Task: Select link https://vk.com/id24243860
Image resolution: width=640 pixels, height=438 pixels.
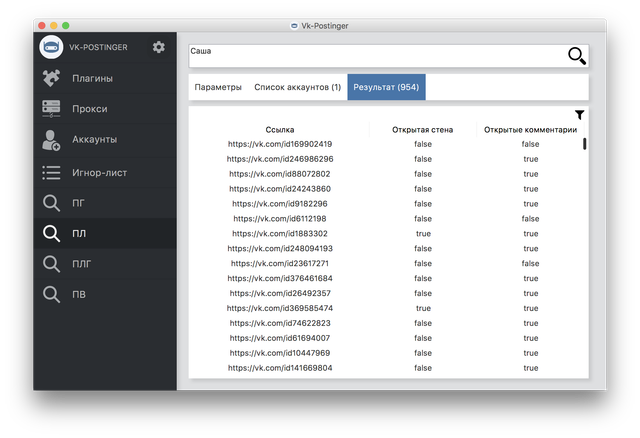Action: (280, 189)
